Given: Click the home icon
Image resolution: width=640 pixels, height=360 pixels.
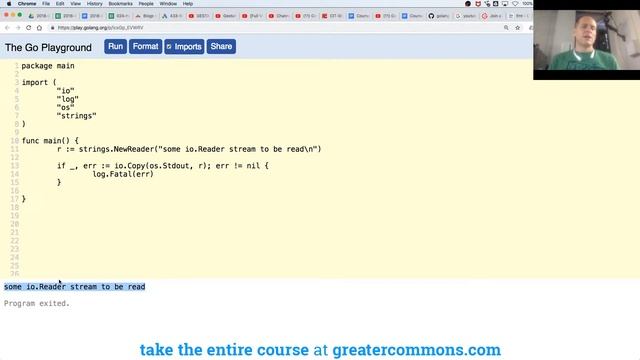Looking at the screenshot, I should [39, 28].
